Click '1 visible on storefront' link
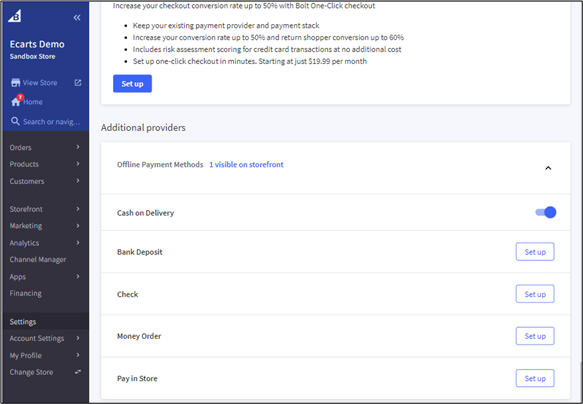583x404 pixels. [246, 164]
